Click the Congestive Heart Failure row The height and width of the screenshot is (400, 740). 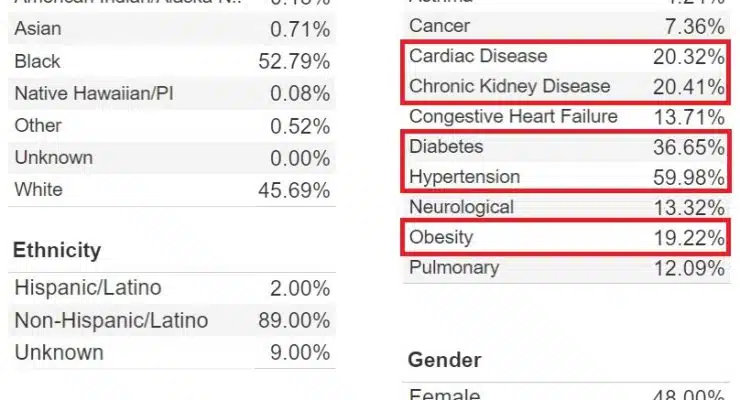[x=566, y=117]
